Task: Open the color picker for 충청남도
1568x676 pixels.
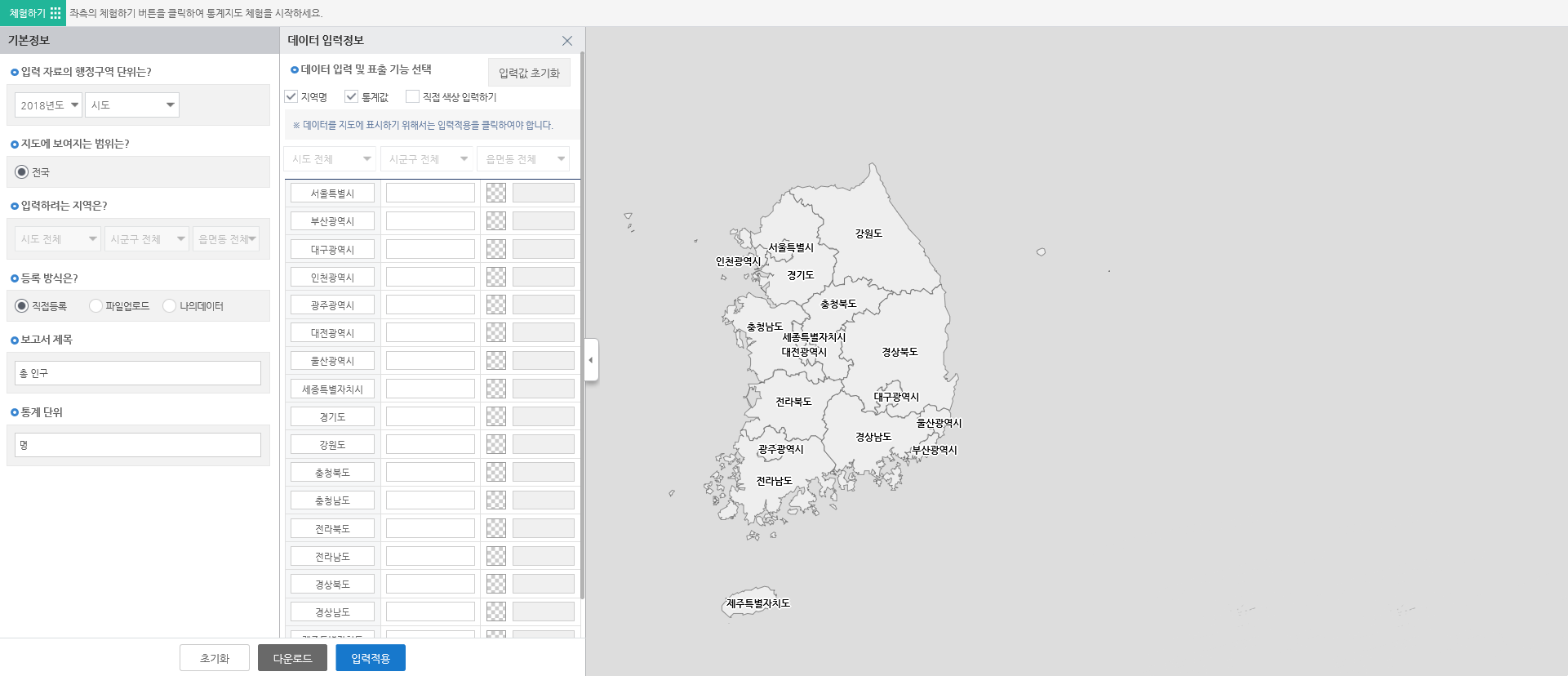Action: pos(496,500)
